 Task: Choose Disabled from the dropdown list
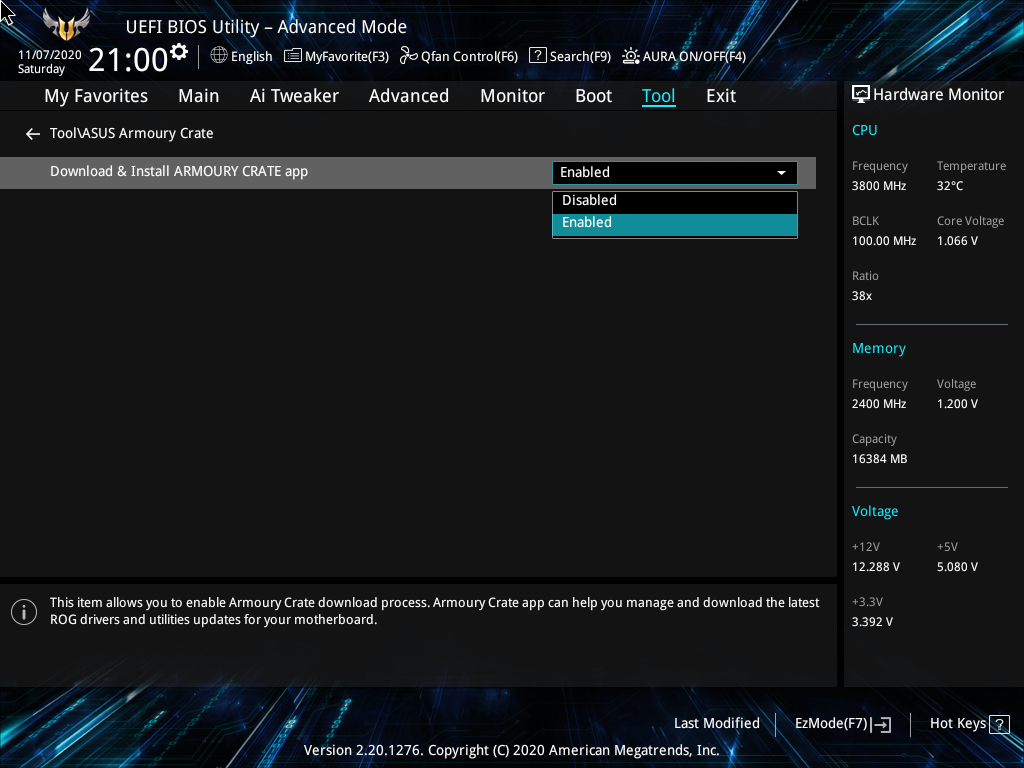click(675, 200)
